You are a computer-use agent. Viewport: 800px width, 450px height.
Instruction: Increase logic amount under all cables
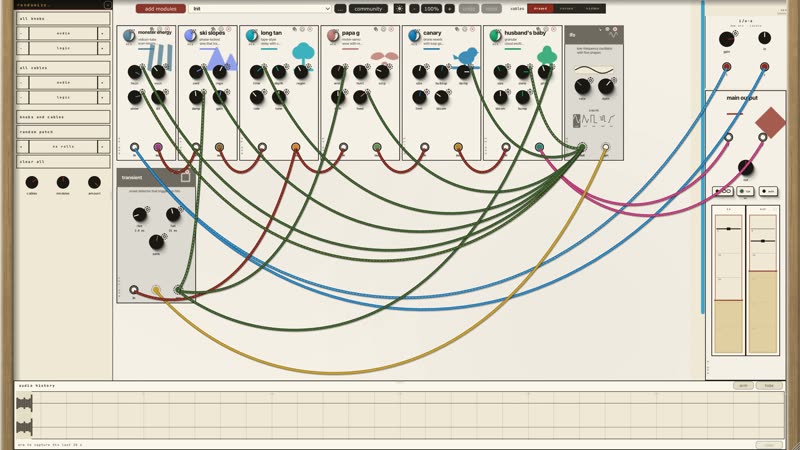[104, 97]
